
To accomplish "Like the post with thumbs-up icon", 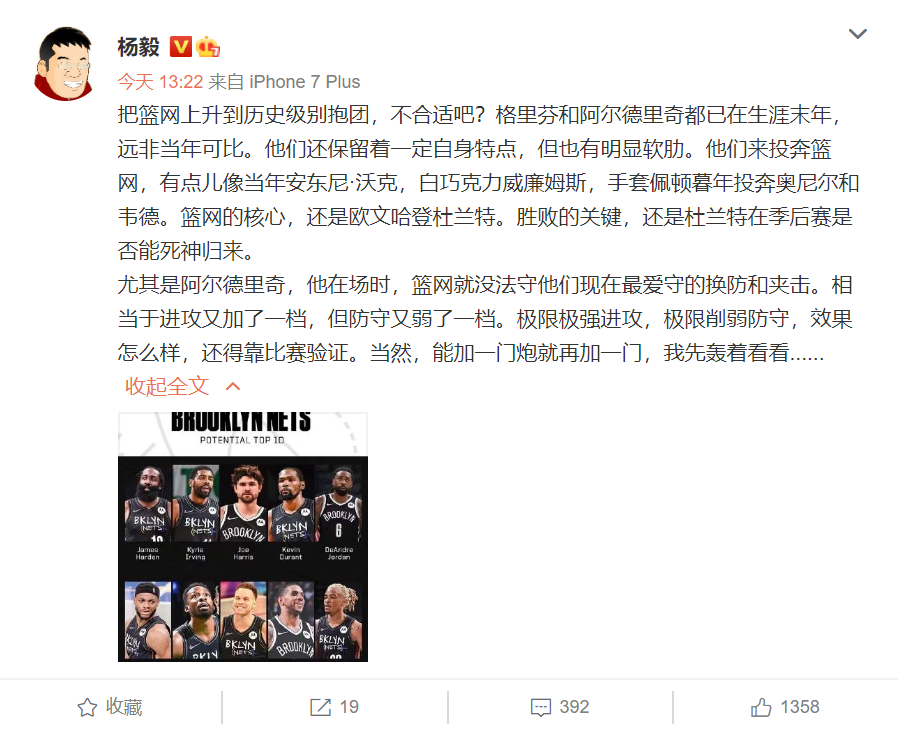I will (x=761, y=707).
